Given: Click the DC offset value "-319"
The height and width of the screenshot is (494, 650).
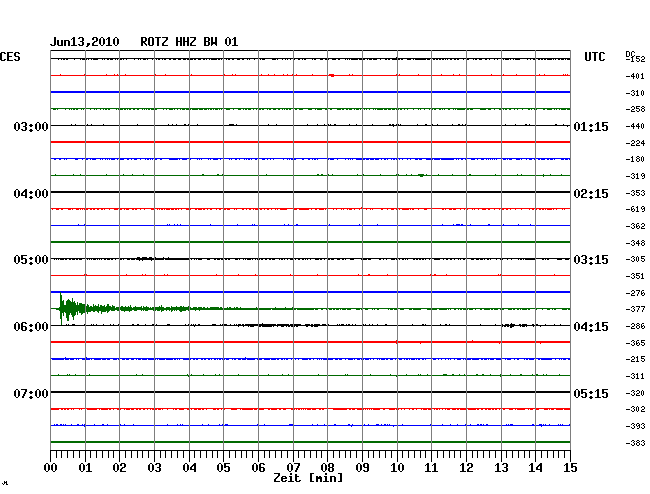Looking at the screenshot, I should (x=635, y=176).
